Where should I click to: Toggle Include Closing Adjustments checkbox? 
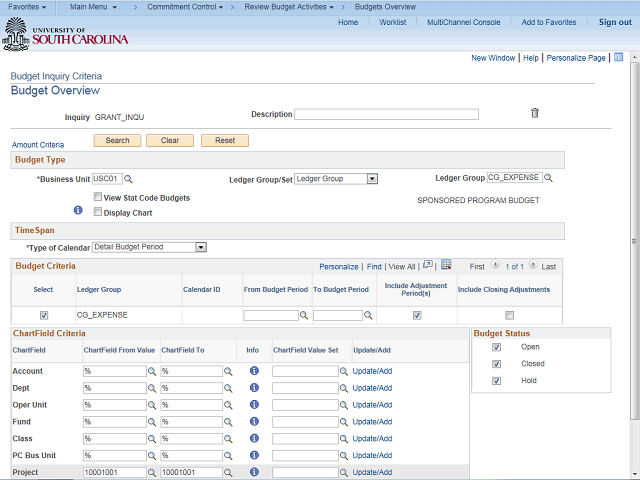510,315
